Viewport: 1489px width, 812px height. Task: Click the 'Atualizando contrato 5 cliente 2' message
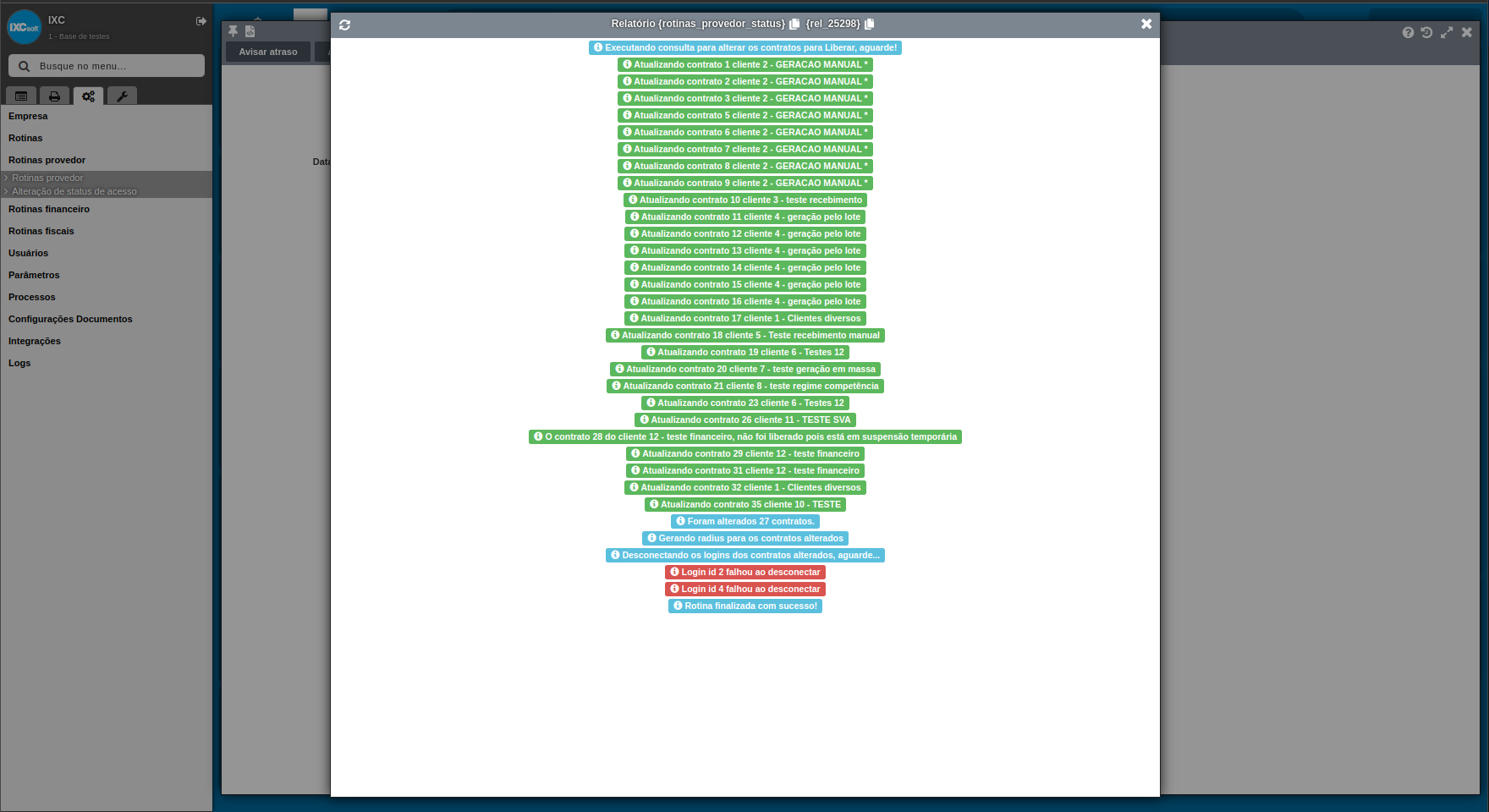pyautogui.click(x=745, y=115)
